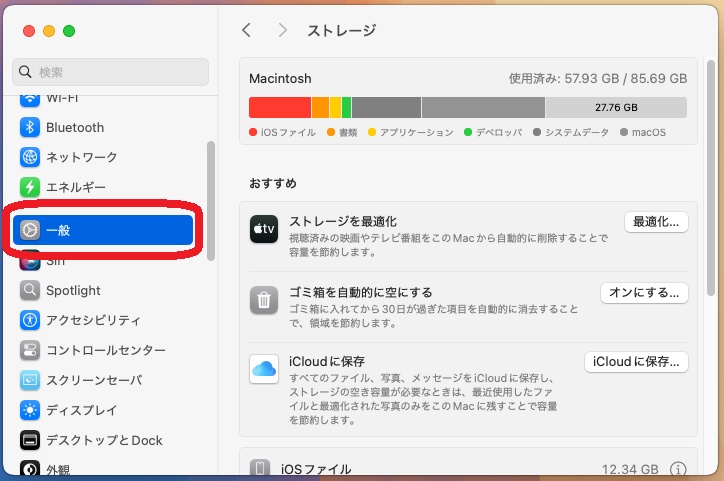This screenshot has height=481, width=724.
Task: Open Spotlight settings pane
Action: point(103,290)
